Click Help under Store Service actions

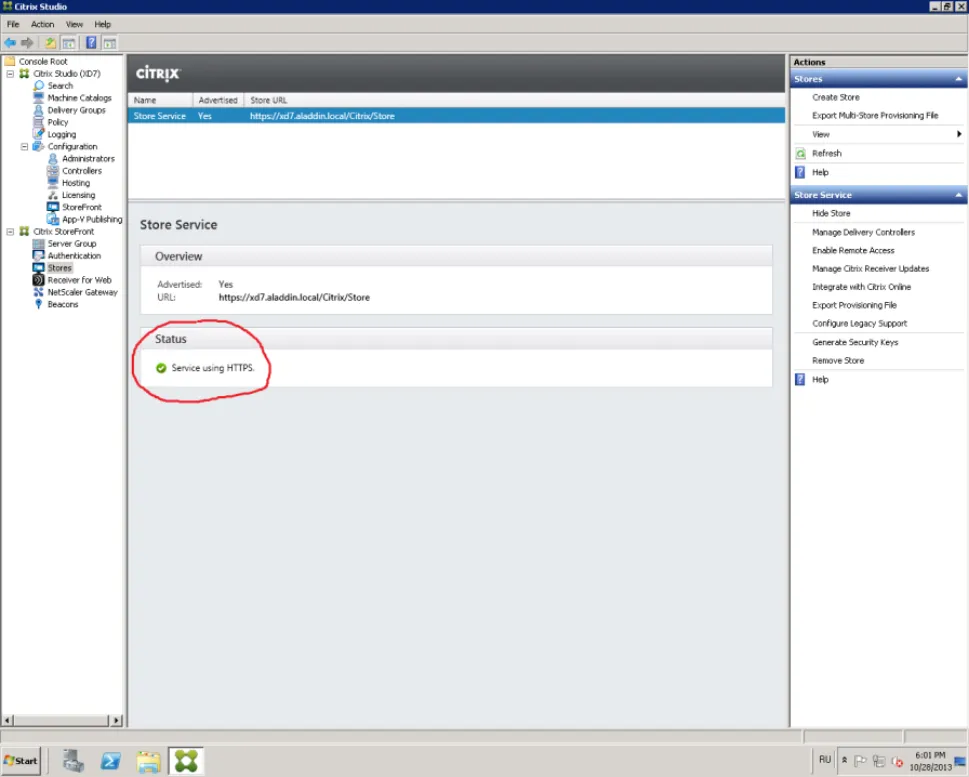tap(820, 380)
